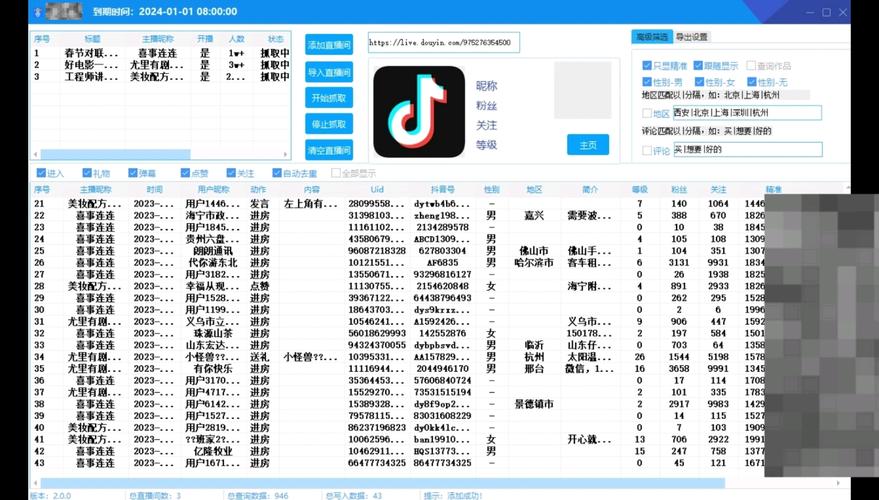
Task: Click the 珠源山茶 user cell
Action: (213, 333)
